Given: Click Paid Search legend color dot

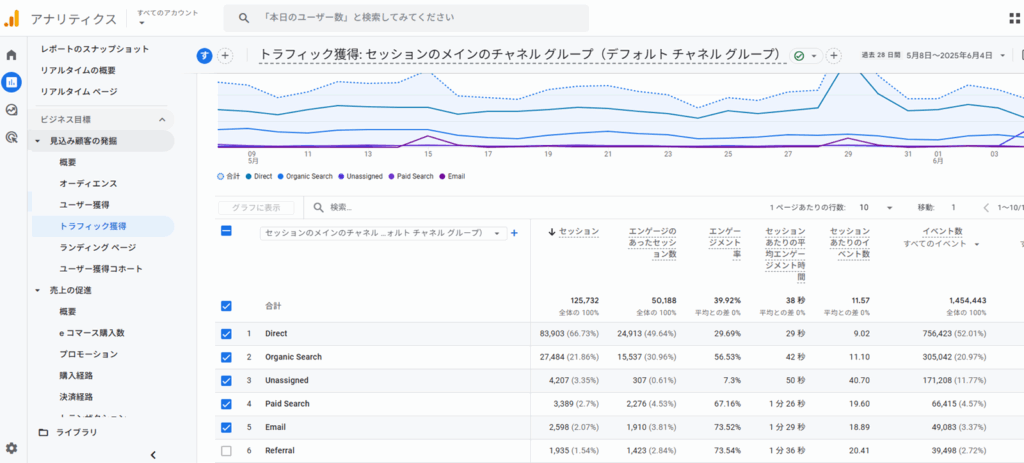Looking at the screenshot, I should coord(391,176).
